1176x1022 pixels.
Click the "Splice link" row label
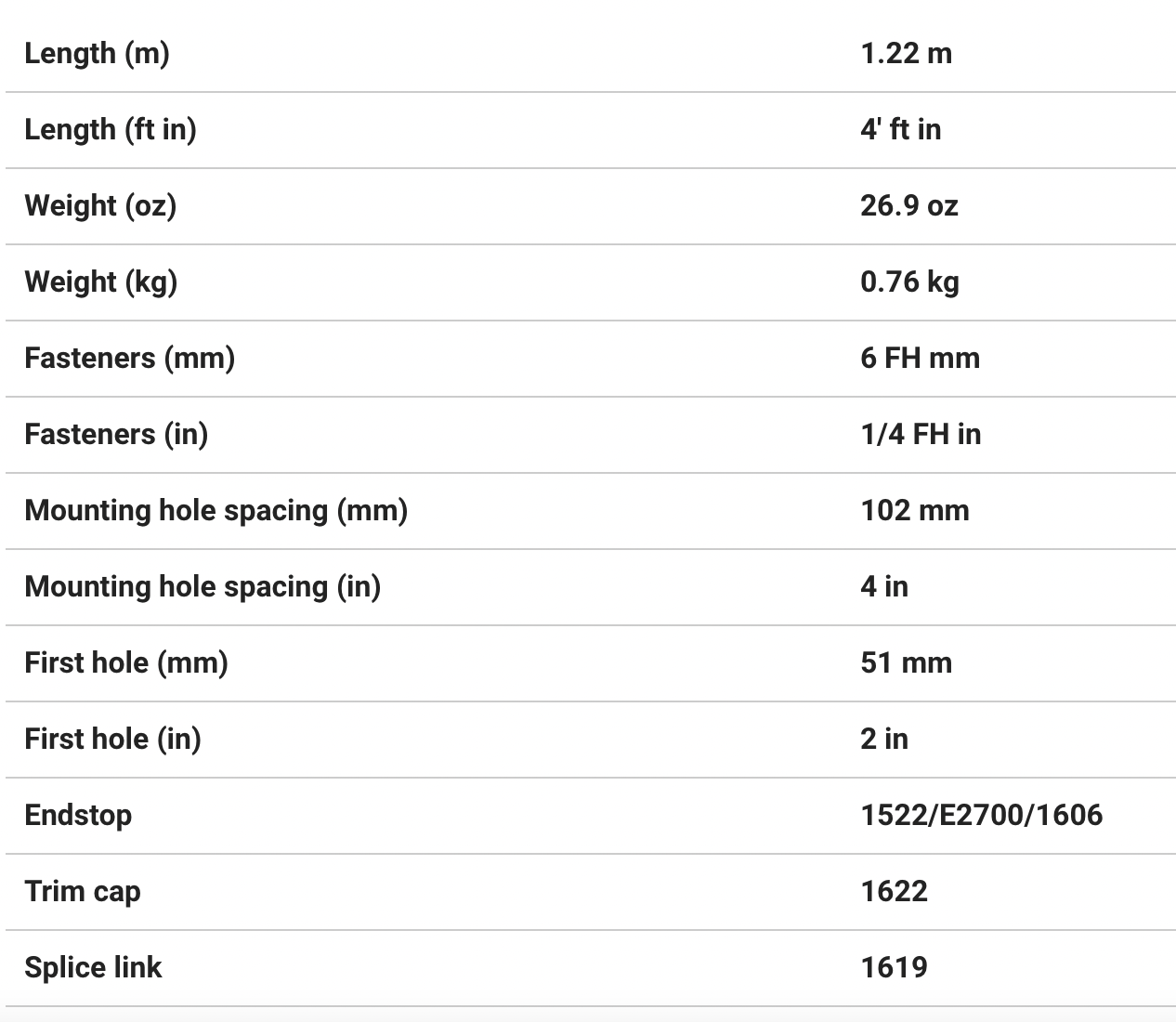tap(93, 968)
